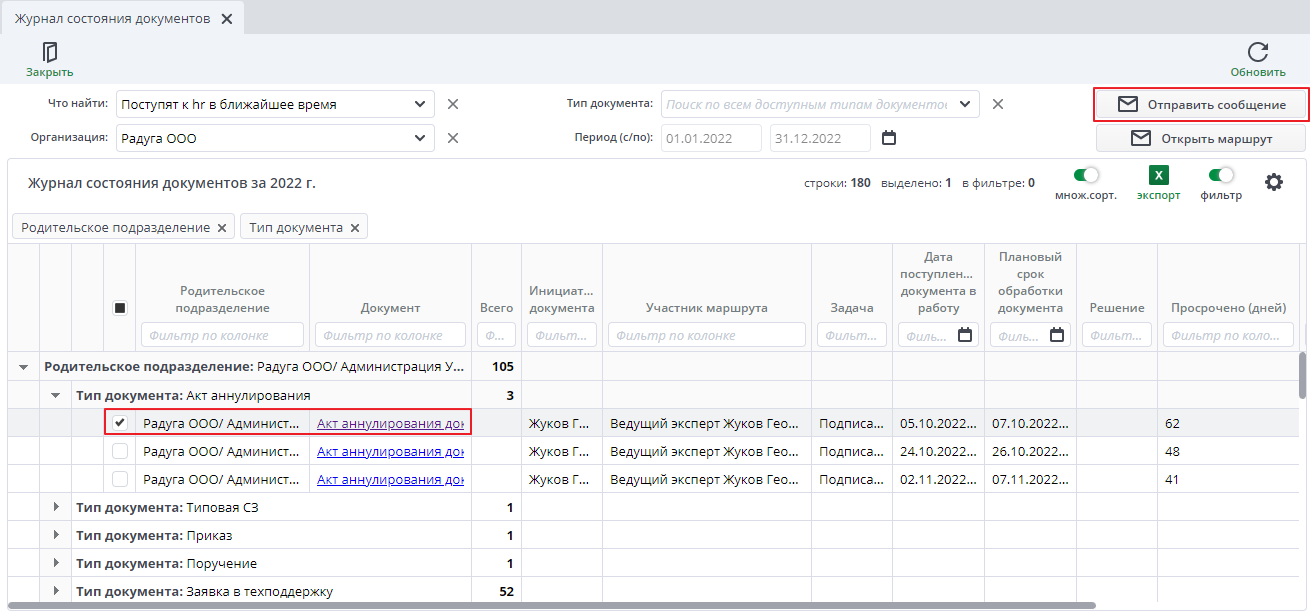Image resolution: width=1310 pixels, height=611 pixels.
Task: Open the table settings gear icon
Action: (x=1273, y=182)
